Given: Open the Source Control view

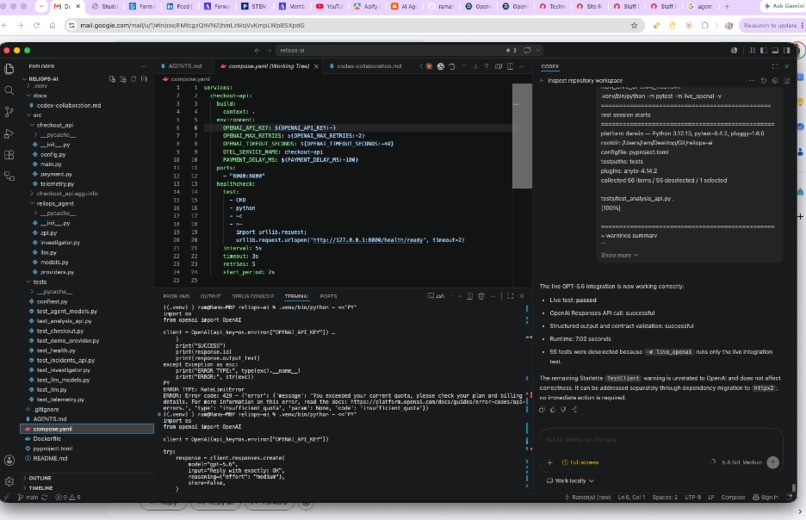Looking at the screenshot, I should click(x=9, y=112).
